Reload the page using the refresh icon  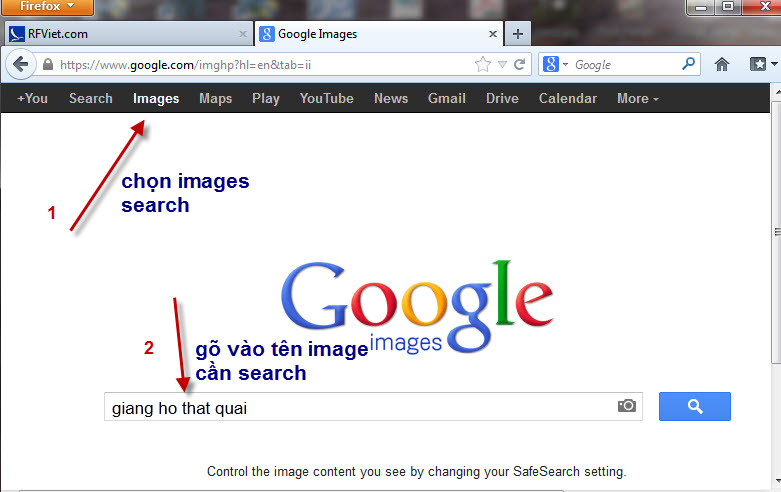(520, 64)
